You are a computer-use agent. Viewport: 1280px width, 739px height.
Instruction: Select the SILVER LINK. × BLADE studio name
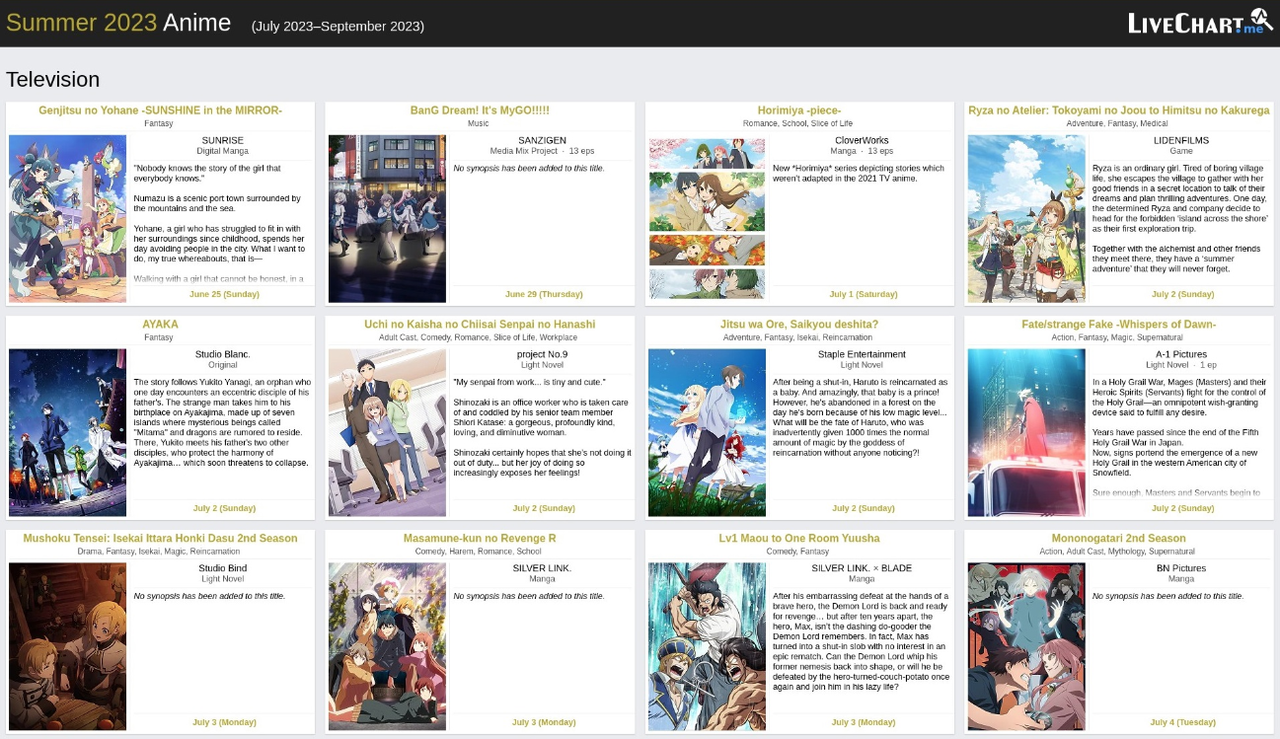pos(861,569)
